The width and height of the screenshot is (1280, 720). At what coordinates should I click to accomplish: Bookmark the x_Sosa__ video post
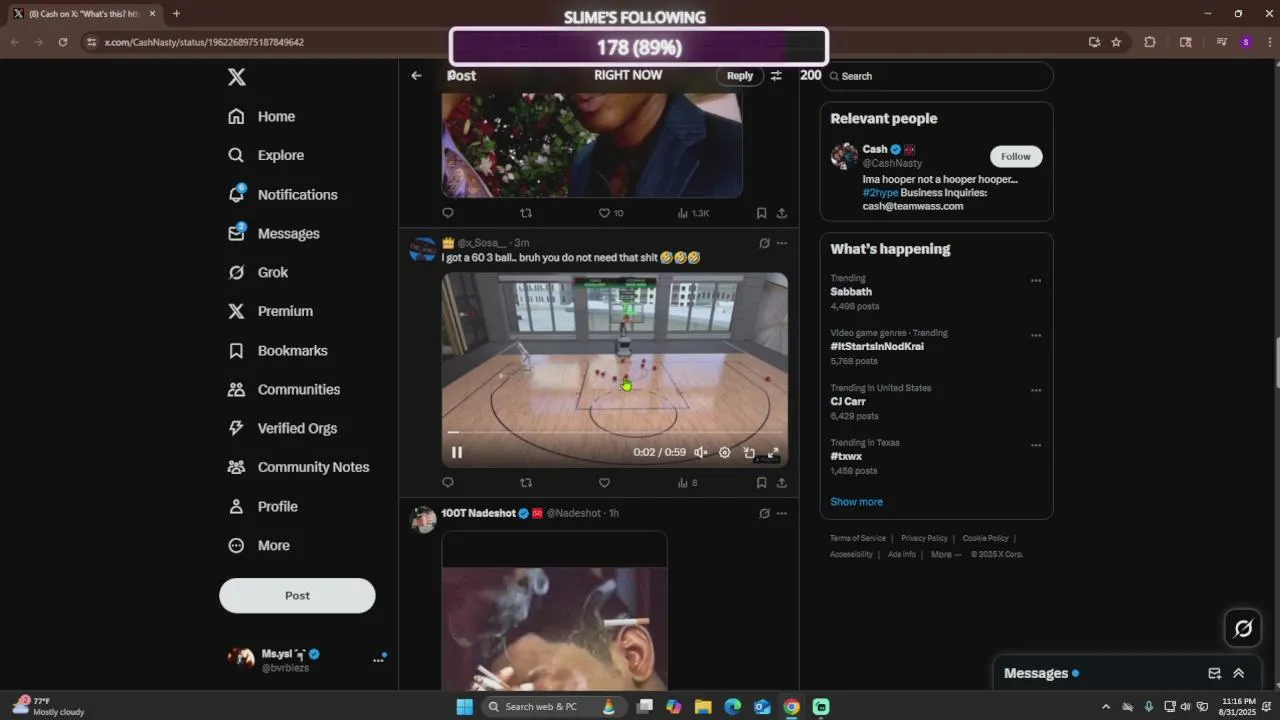click(x=761, y=483)
